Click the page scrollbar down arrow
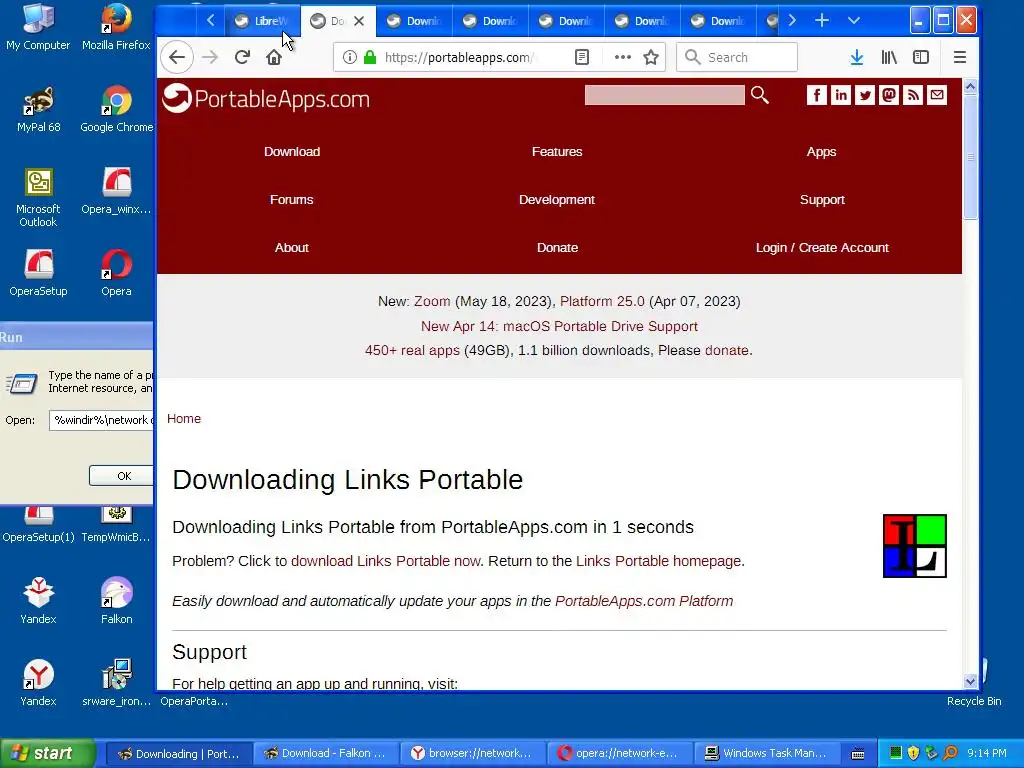The image size is (1024, 768). click(970, 682)
